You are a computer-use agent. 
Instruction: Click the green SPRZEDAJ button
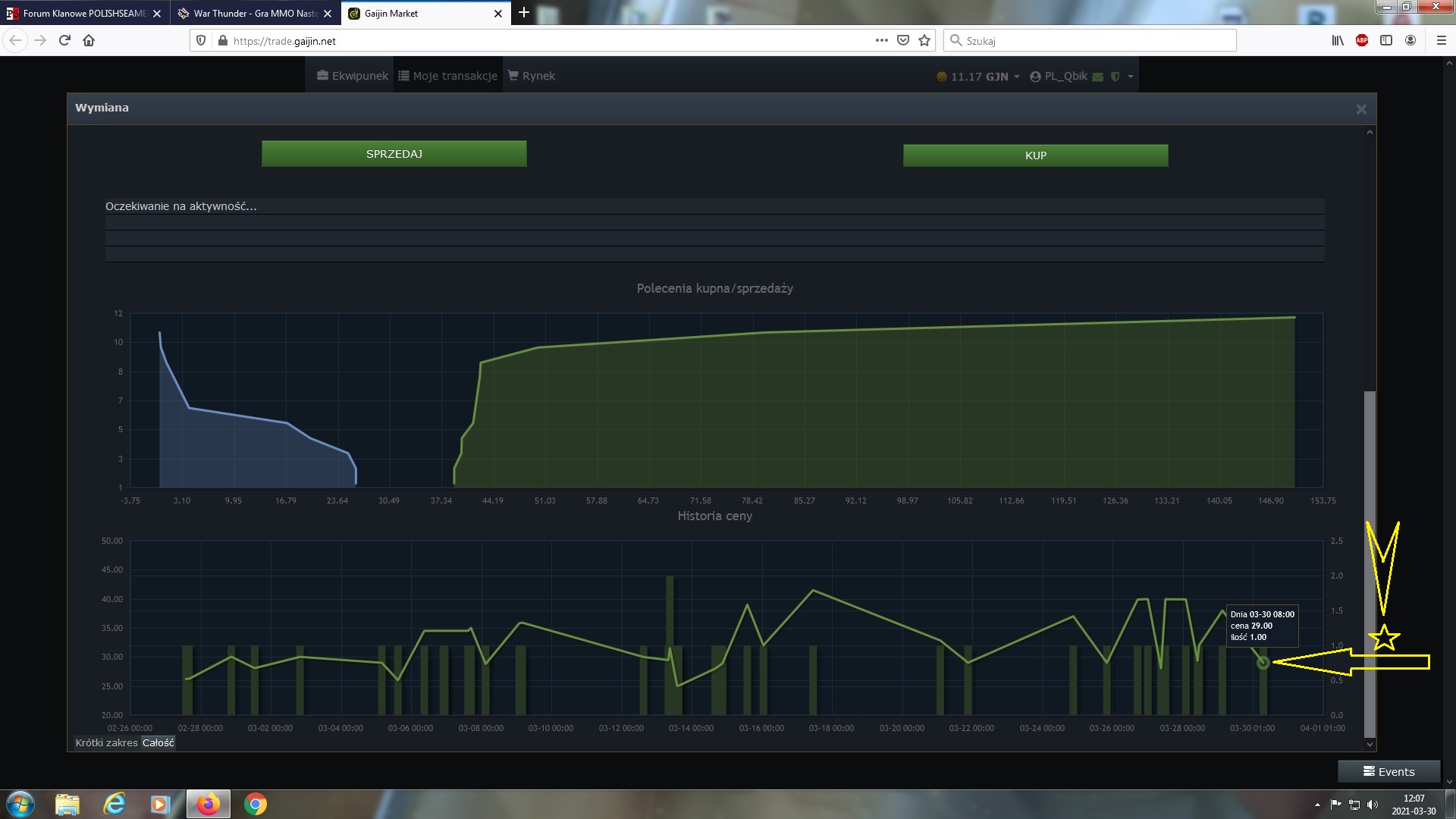tap(394, 154)
